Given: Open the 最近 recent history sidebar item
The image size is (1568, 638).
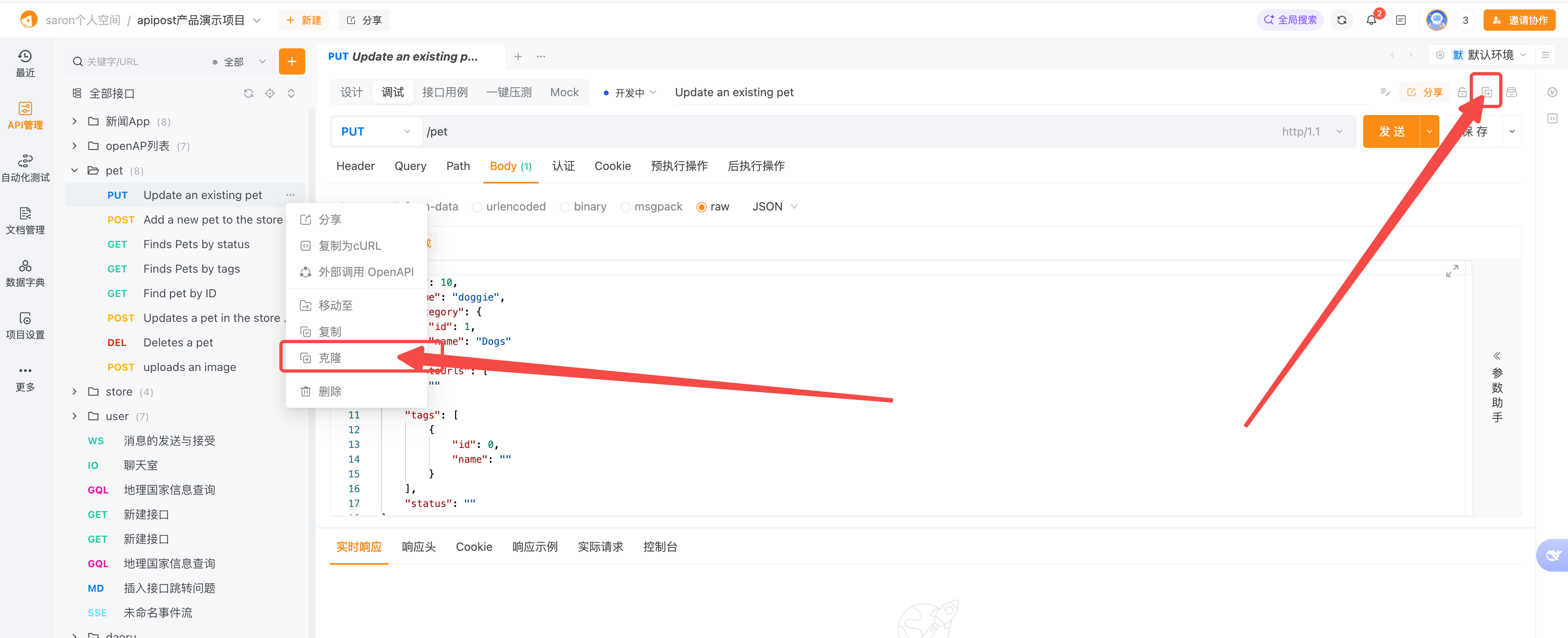Looking at the screenshot, I should tap(25, 63).
